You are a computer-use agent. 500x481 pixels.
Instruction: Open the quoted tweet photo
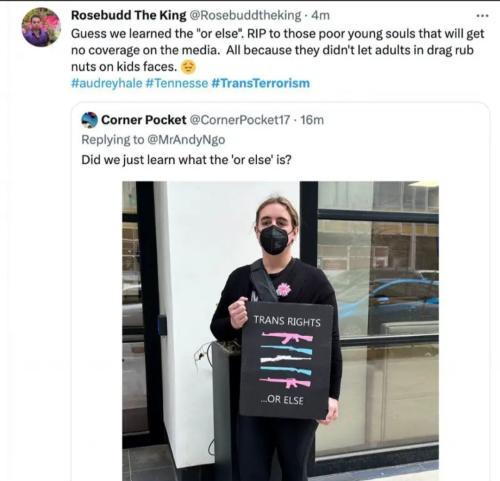[x=280, y=331]
